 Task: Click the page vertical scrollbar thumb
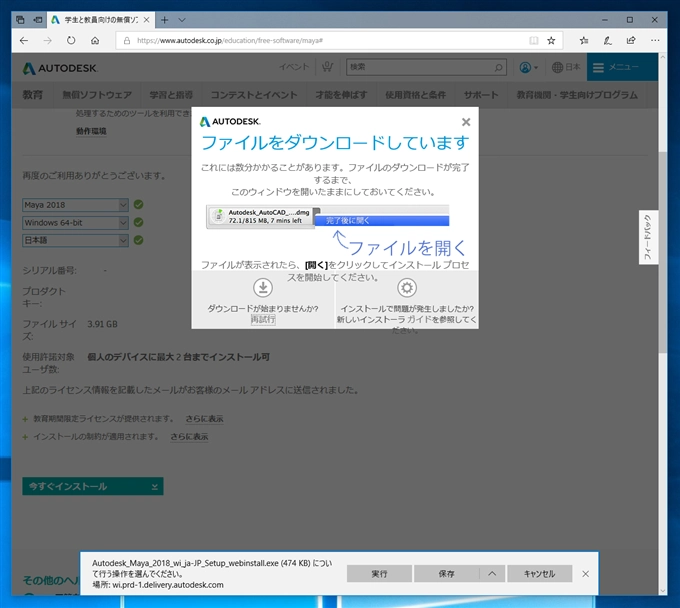click(x=662, y=252)
